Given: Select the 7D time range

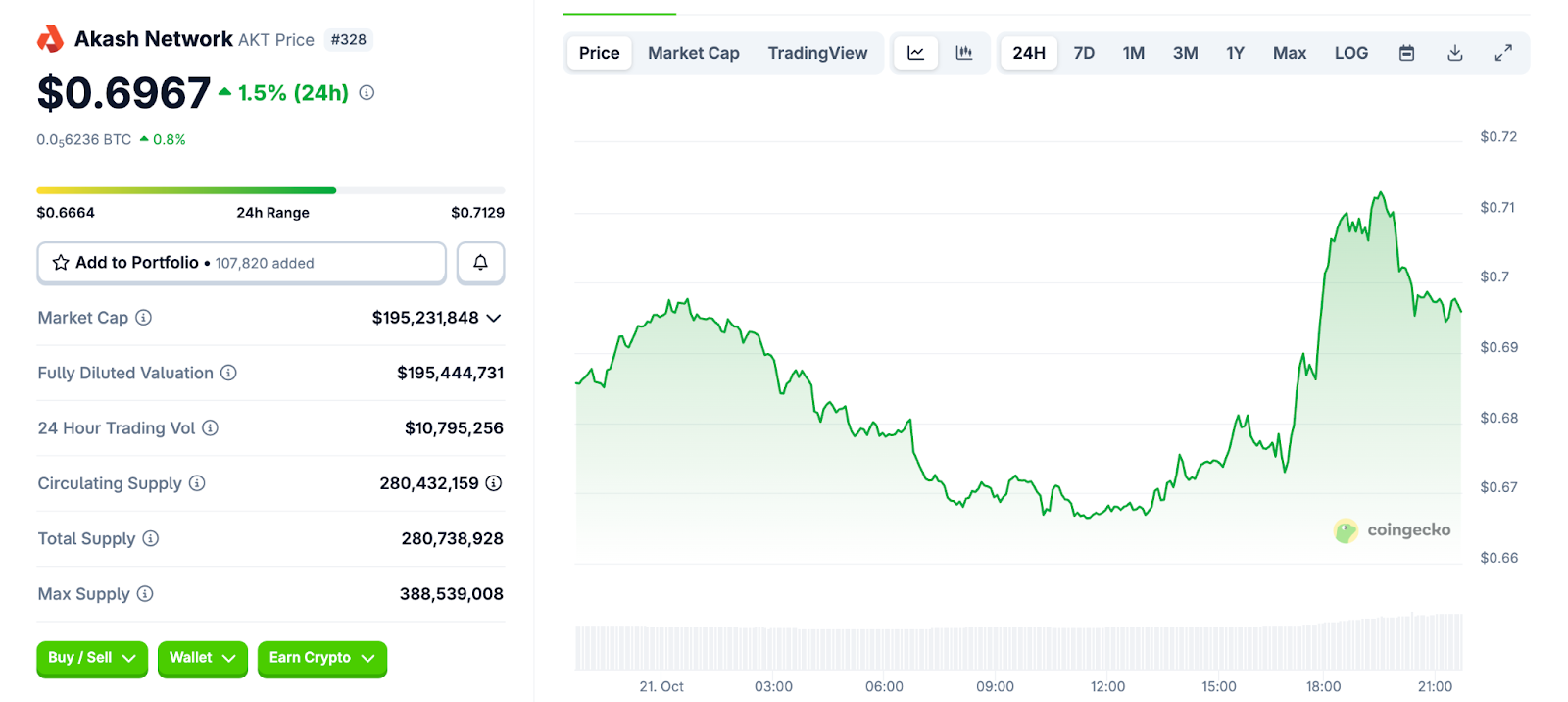Looking at the screenshot, I should 1084,53.
